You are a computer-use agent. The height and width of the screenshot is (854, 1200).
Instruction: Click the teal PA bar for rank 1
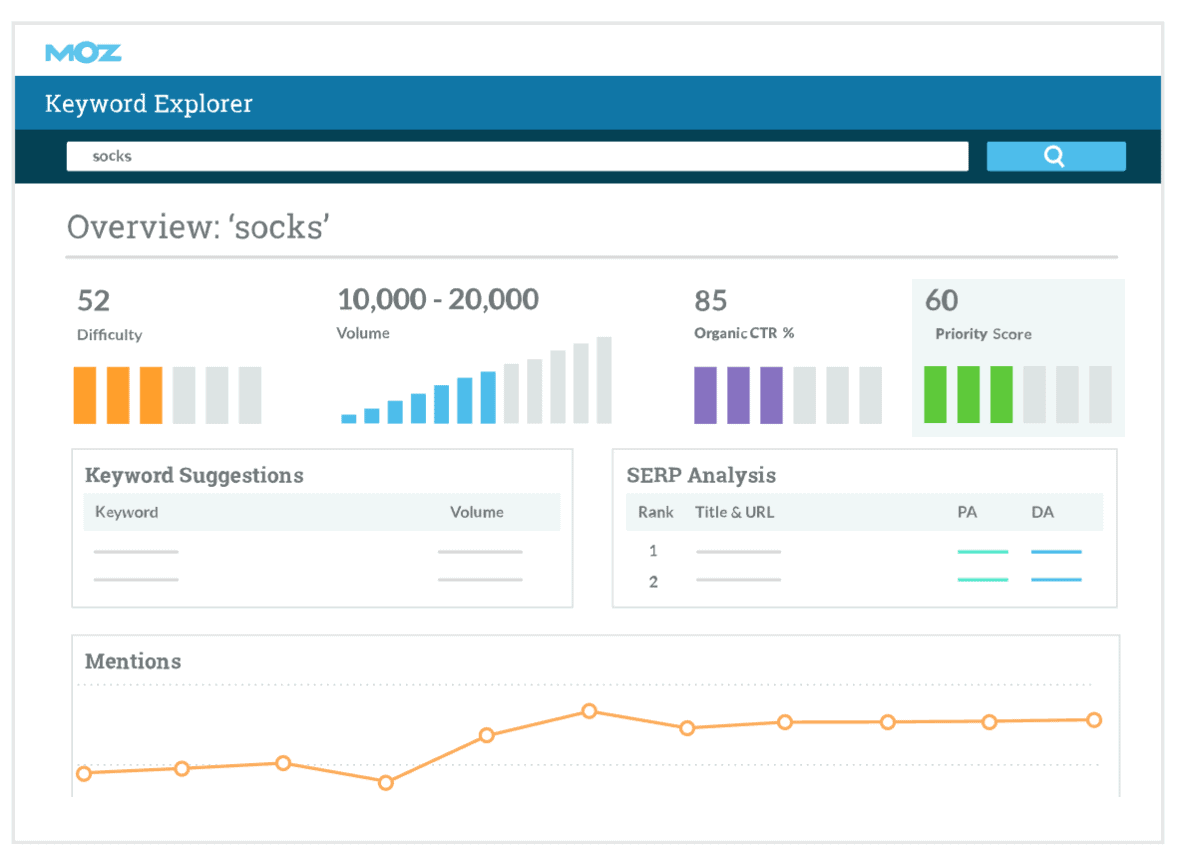[983, 551]
